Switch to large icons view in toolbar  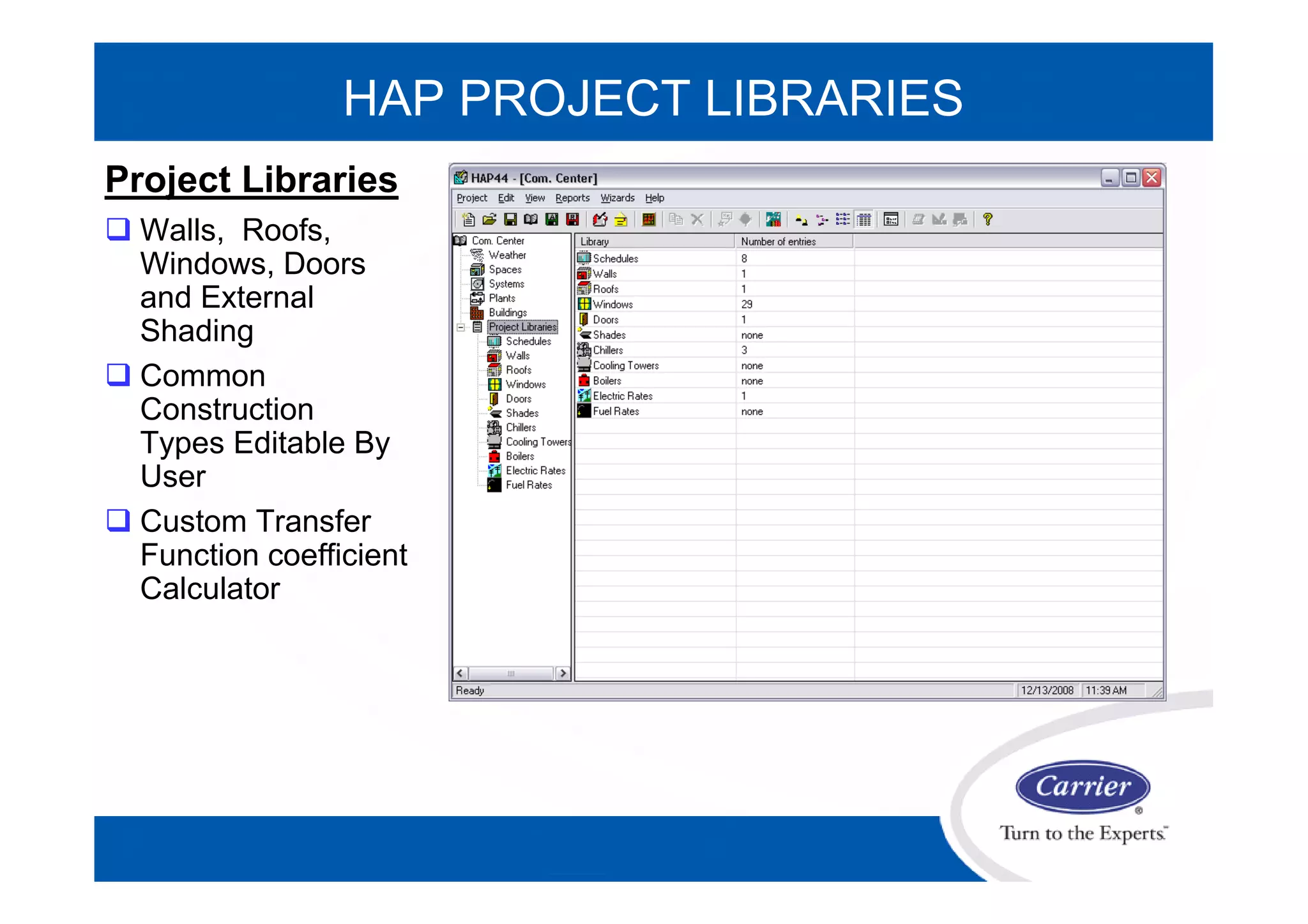801,220
